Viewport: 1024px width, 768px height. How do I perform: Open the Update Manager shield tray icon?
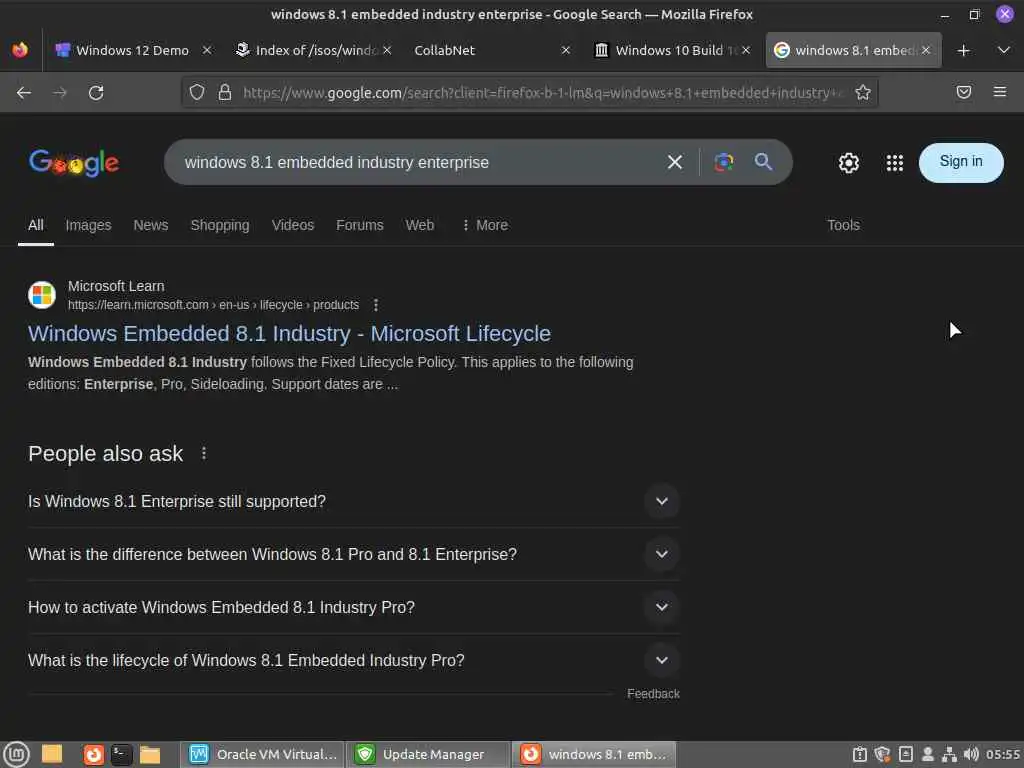[882, 754]
